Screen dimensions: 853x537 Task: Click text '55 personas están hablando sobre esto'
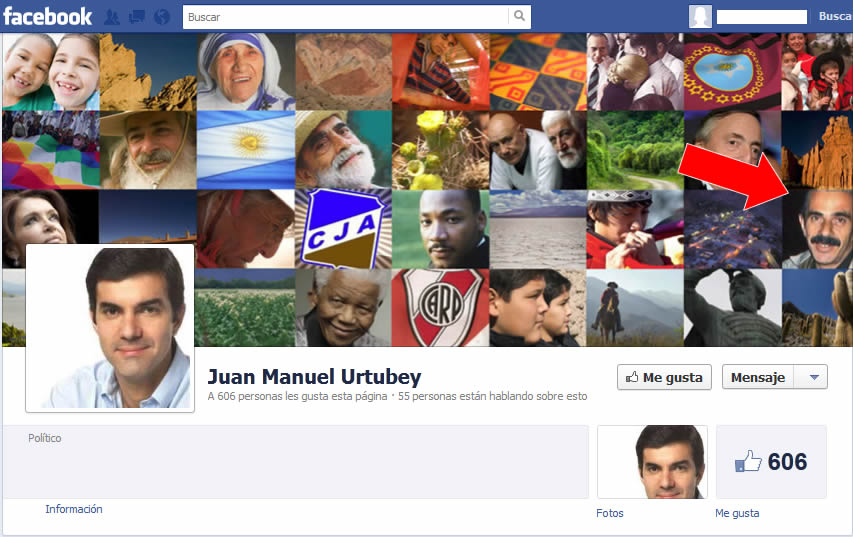pyautogui.click(x=492, y=396)
